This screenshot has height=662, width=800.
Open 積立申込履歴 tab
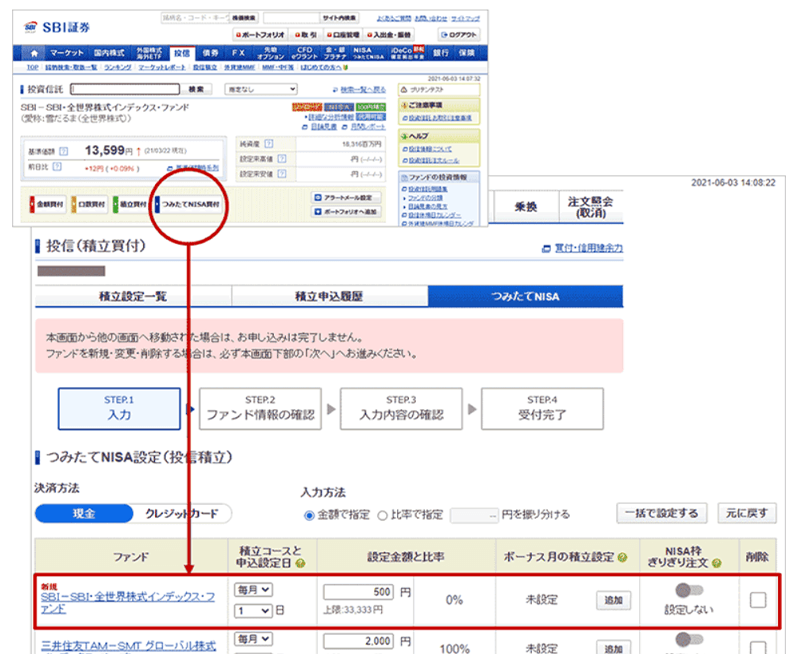pyautogui.click(x=329, y=296)
